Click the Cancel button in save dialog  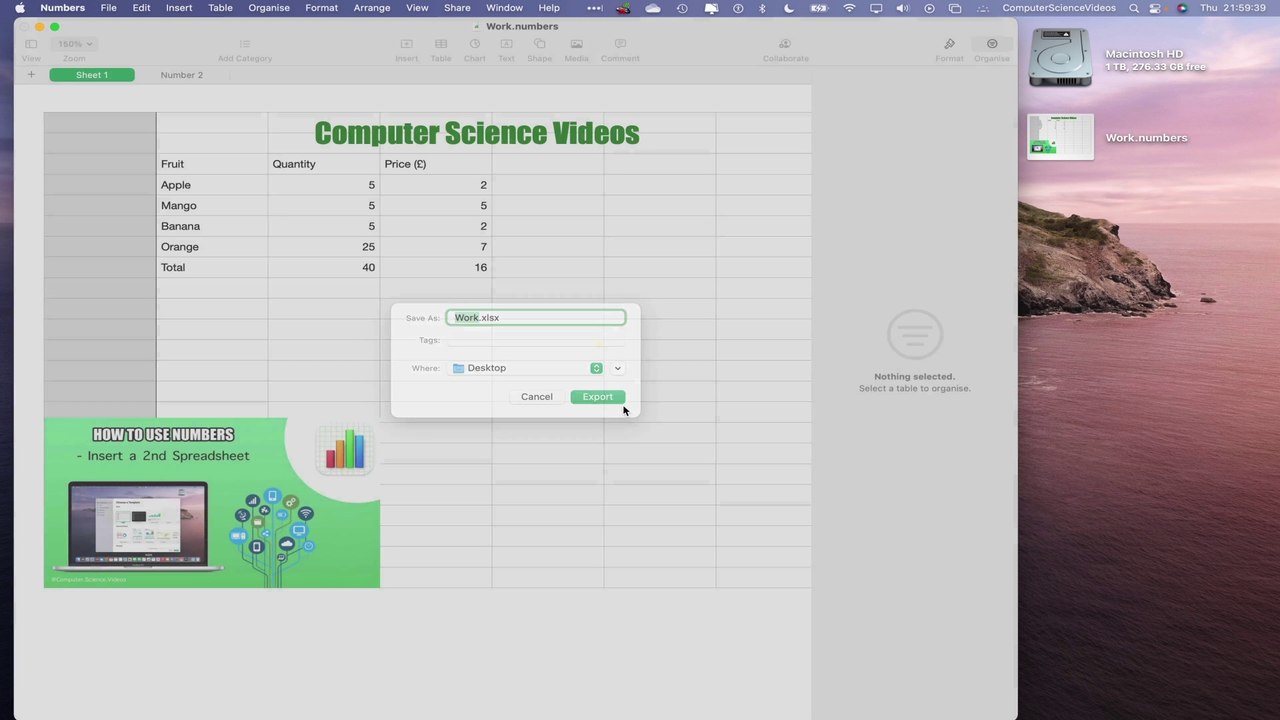coord(536,397)
